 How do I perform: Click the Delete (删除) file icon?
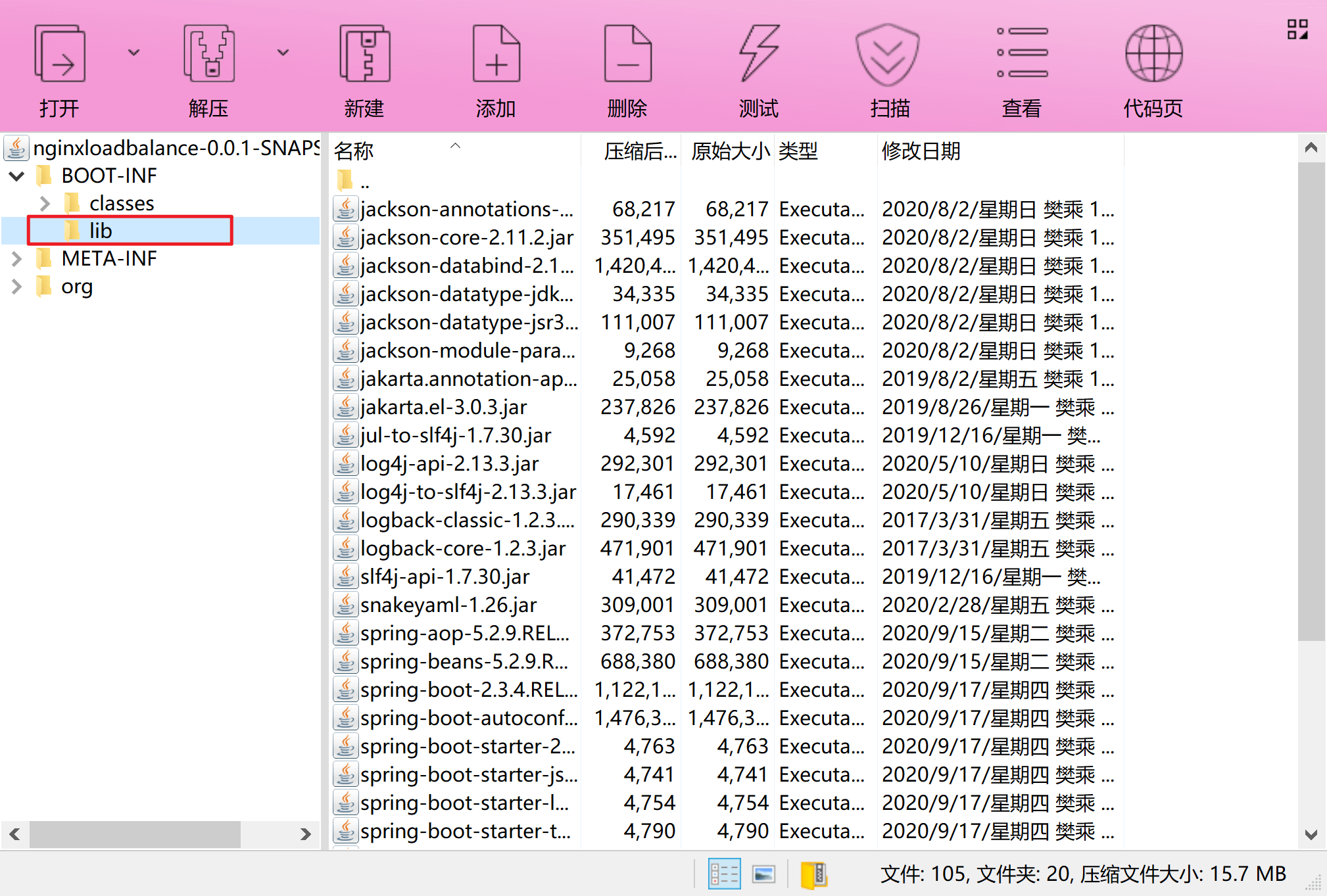(x=627, y=54)
